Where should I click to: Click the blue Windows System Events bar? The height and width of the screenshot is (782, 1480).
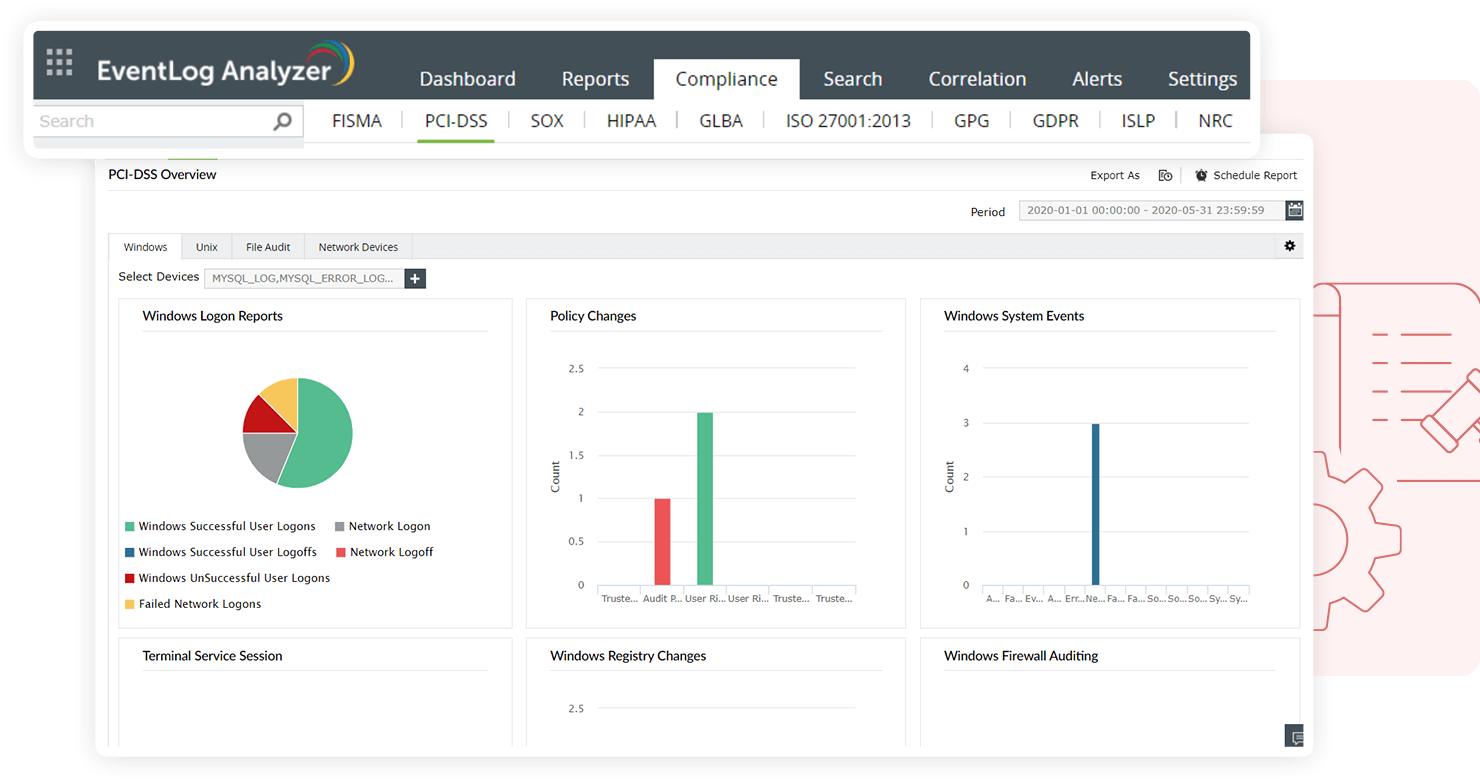[1096, 504]
